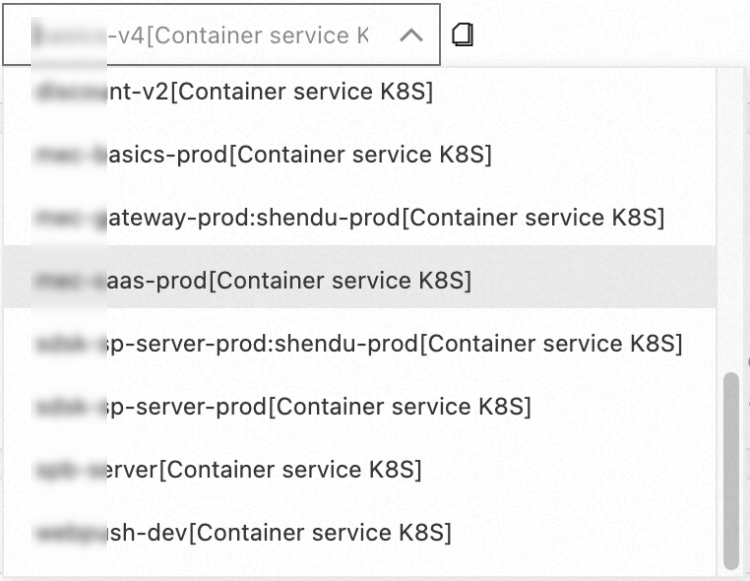Select the short "server[Container service K8S]" entry
This screenshot has height=581, width=750.
point(230,469)
